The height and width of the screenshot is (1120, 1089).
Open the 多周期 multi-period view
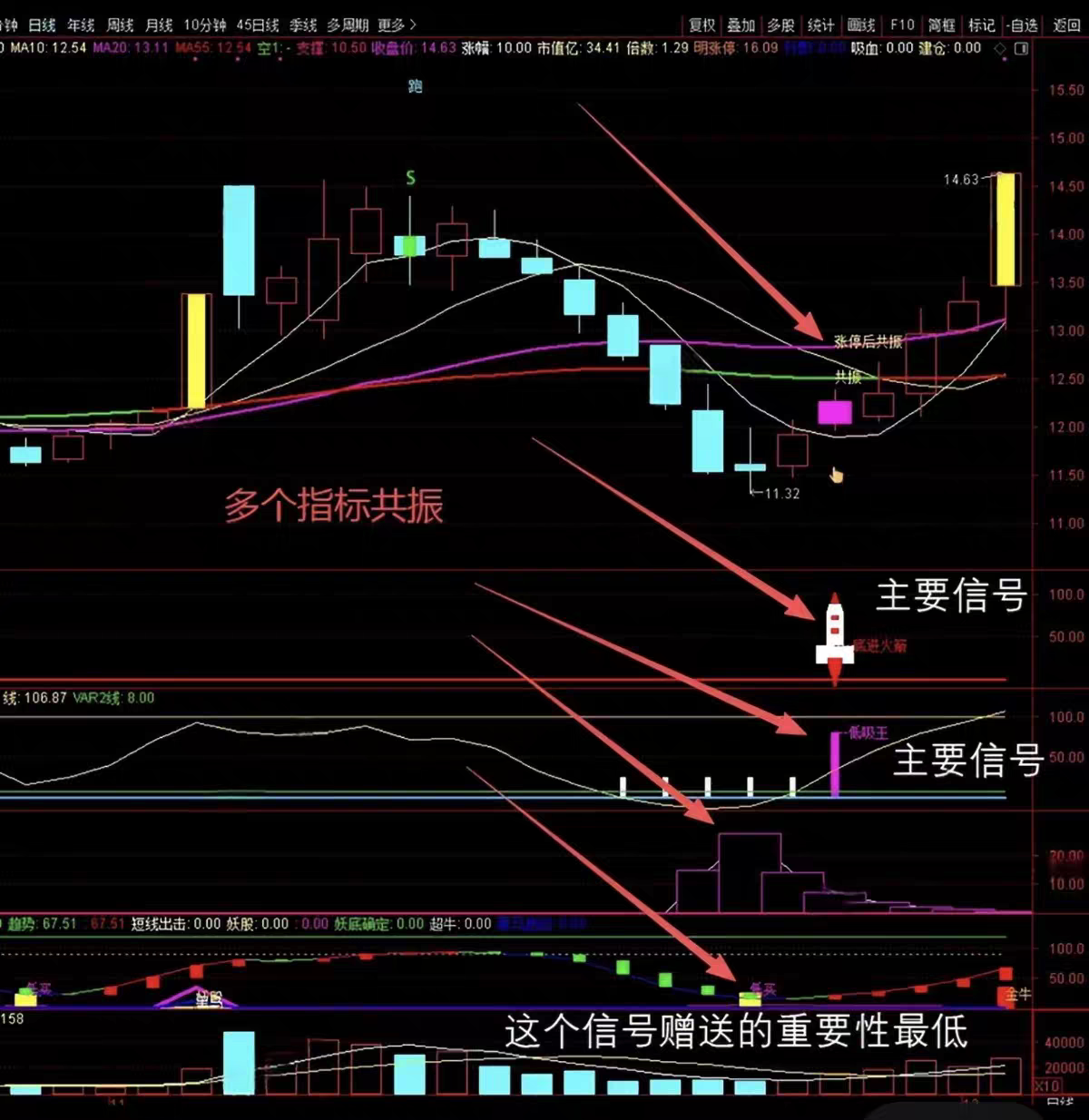(x=348, y=25)
